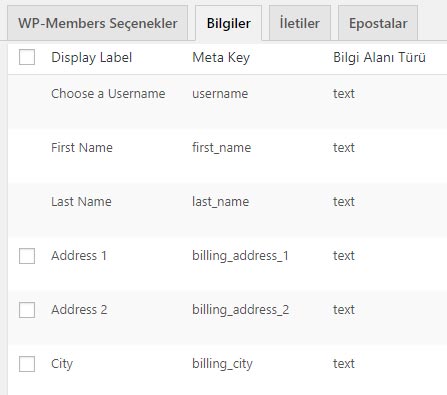Go to the Epostalar tab
This screenshot has width=447, height=395.
(378, 23)
